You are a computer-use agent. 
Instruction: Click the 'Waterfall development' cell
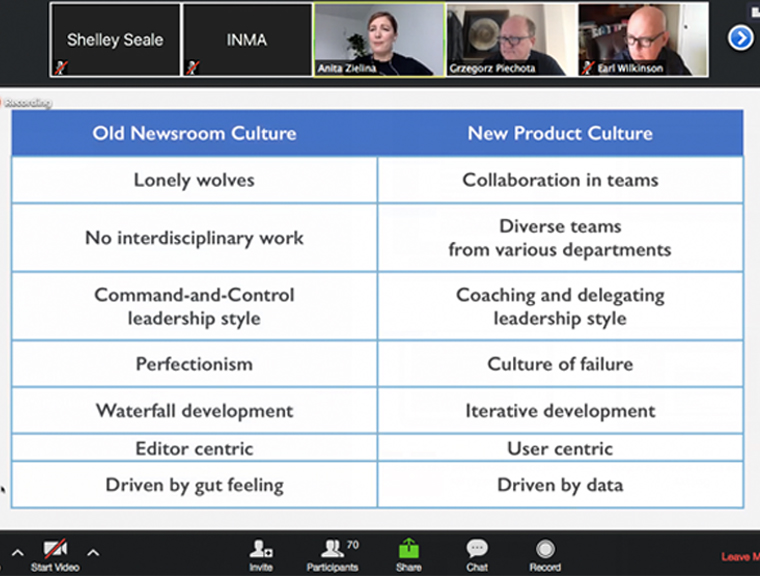click(x=194, y=411)
